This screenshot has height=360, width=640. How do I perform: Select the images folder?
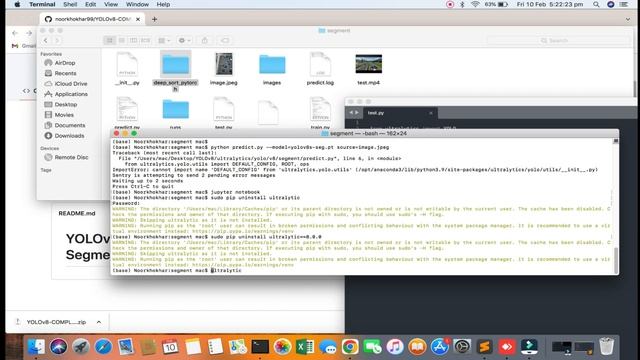[272, 64]
